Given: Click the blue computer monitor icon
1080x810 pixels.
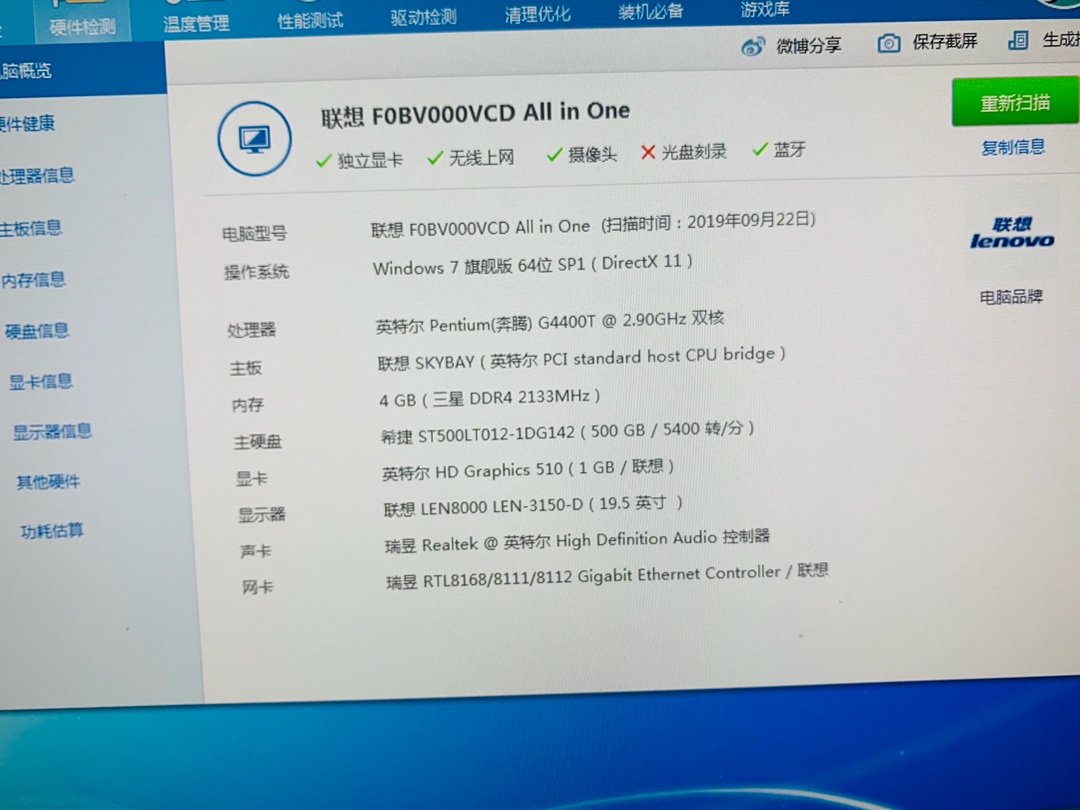Looking at the screenshot, I should 255,138.
